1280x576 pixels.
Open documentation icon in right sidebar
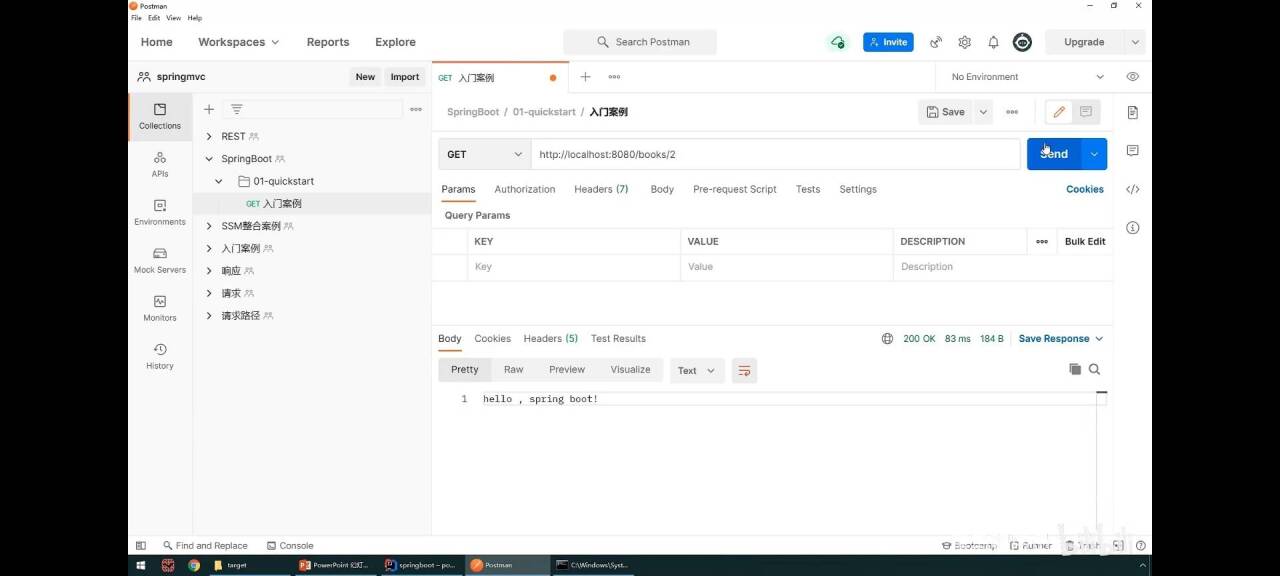pos(1133,112)
